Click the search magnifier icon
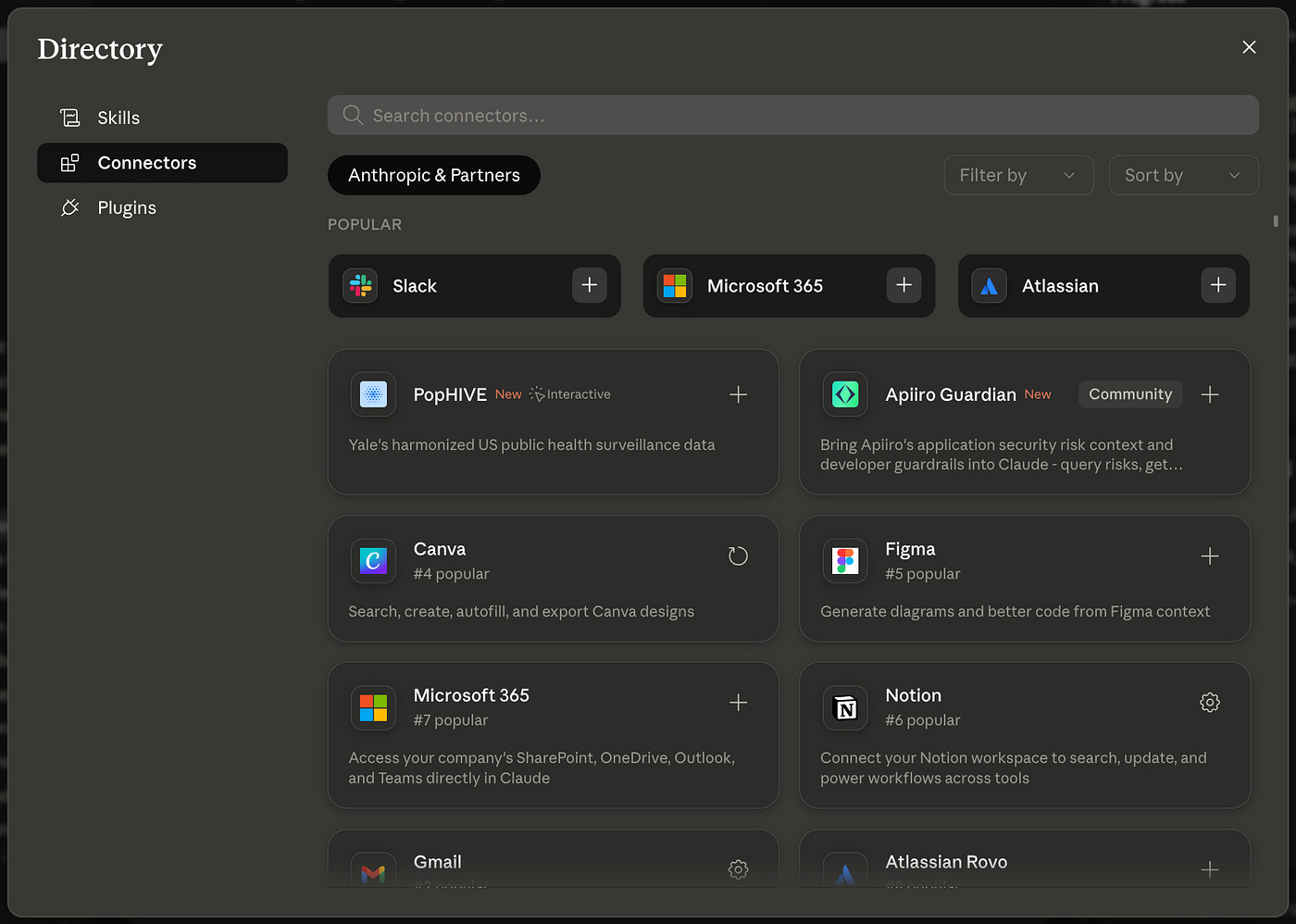 click(353, 115)
